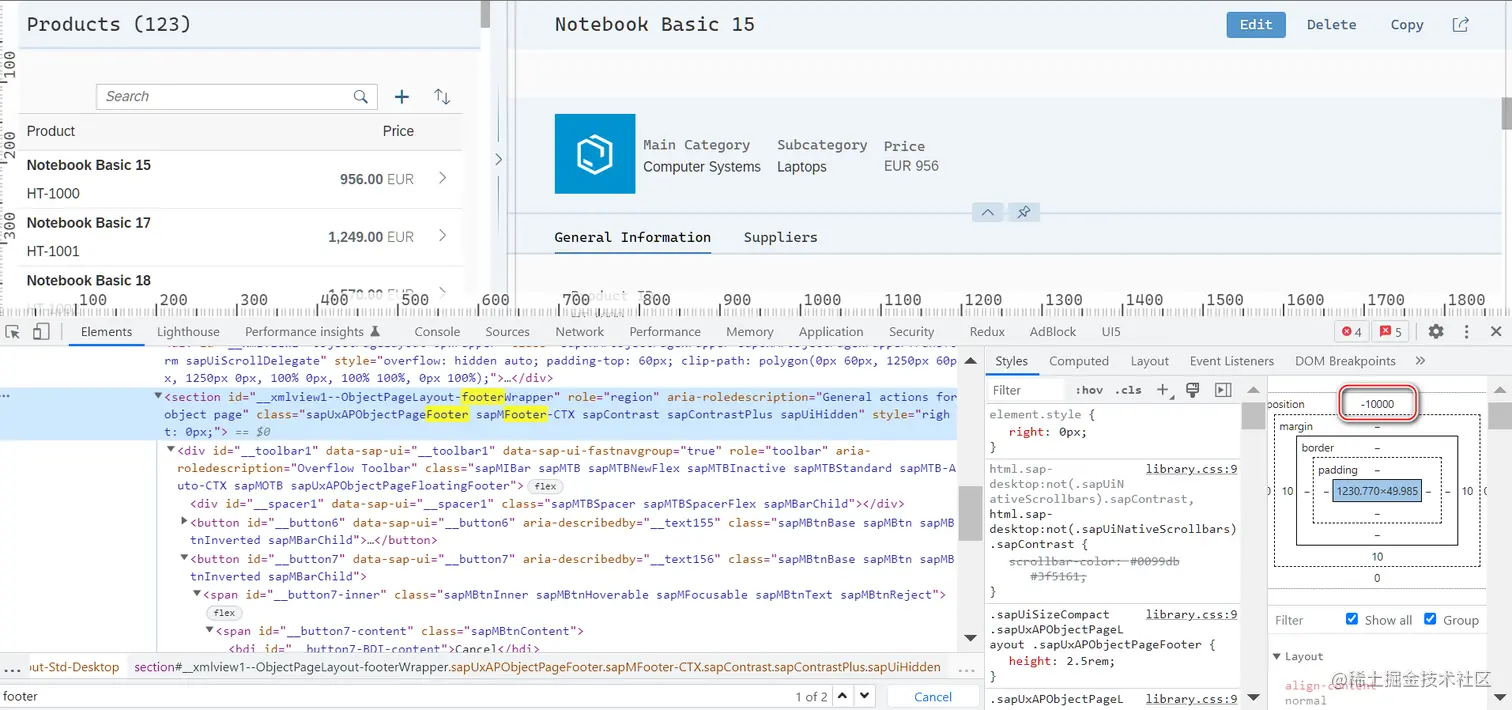
Task: Switch to the Console tab
Action: [437, 332]
